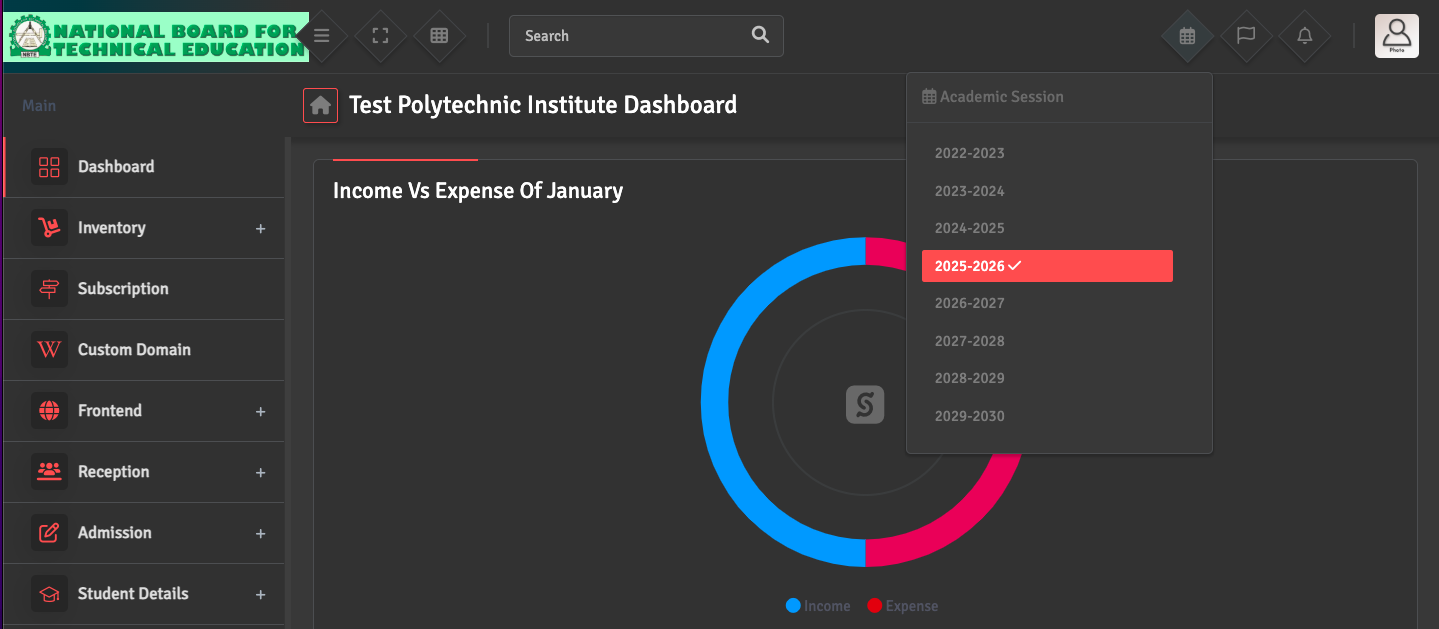Click the home icon beside dashboard title

(320, 105)
